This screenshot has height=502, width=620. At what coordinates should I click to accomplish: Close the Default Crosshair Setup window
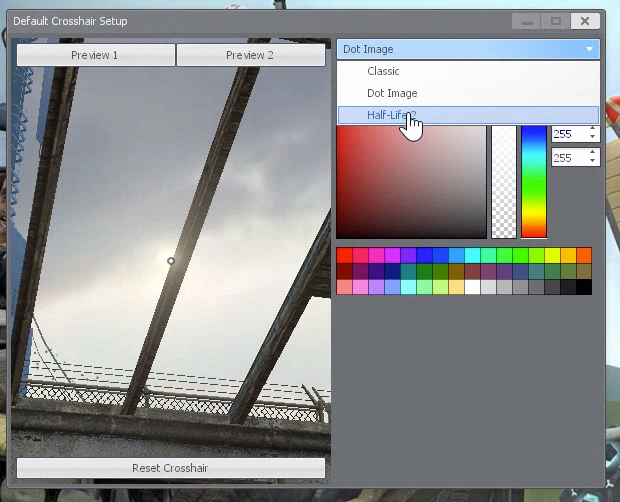tap(585, 21)
